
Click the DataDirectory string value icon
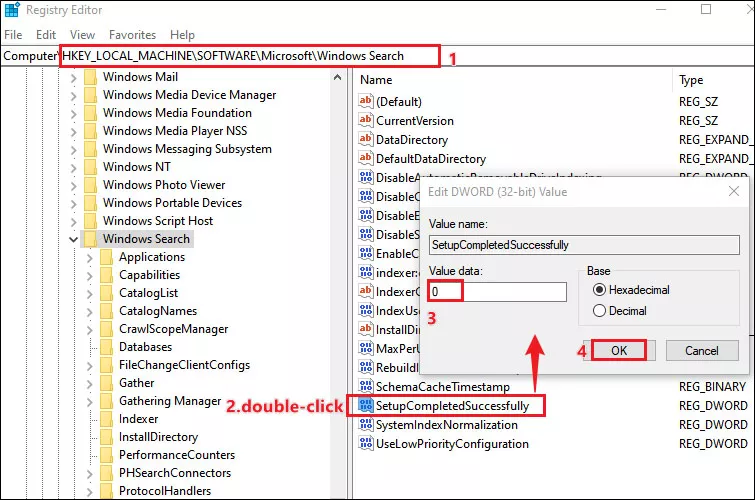(x=365, y=139)
